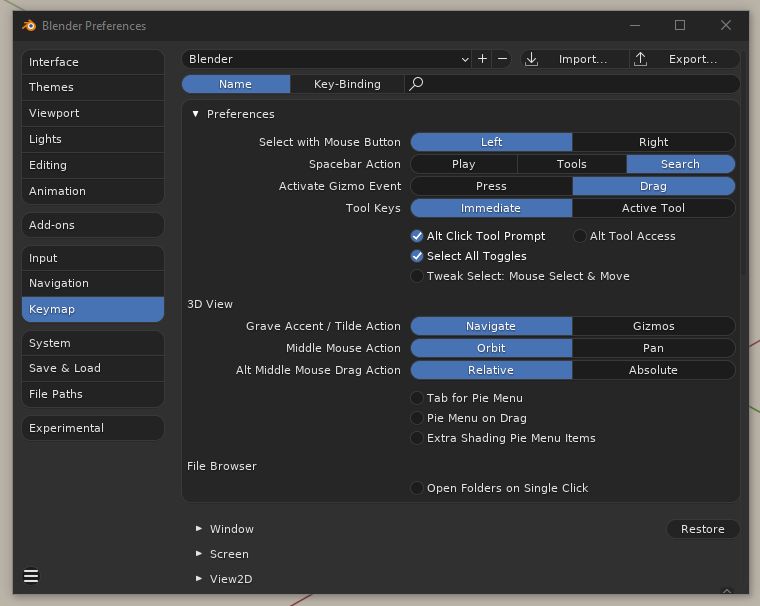Image resolution: width=760 pixels, height=606 pixels.
Task: Enable Tweak Select: Mouse Select & Move
Action: click(x=417, y=276)
